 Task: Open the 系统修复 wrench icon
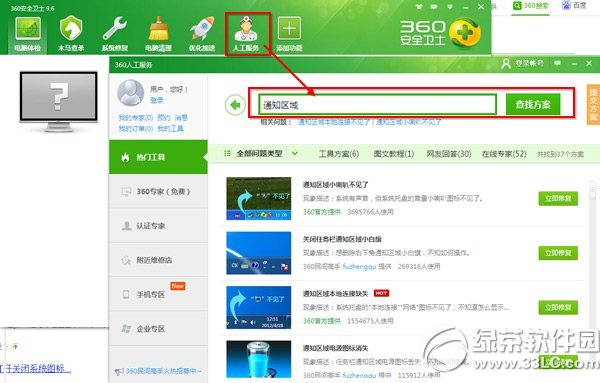(x=115, y=33)
